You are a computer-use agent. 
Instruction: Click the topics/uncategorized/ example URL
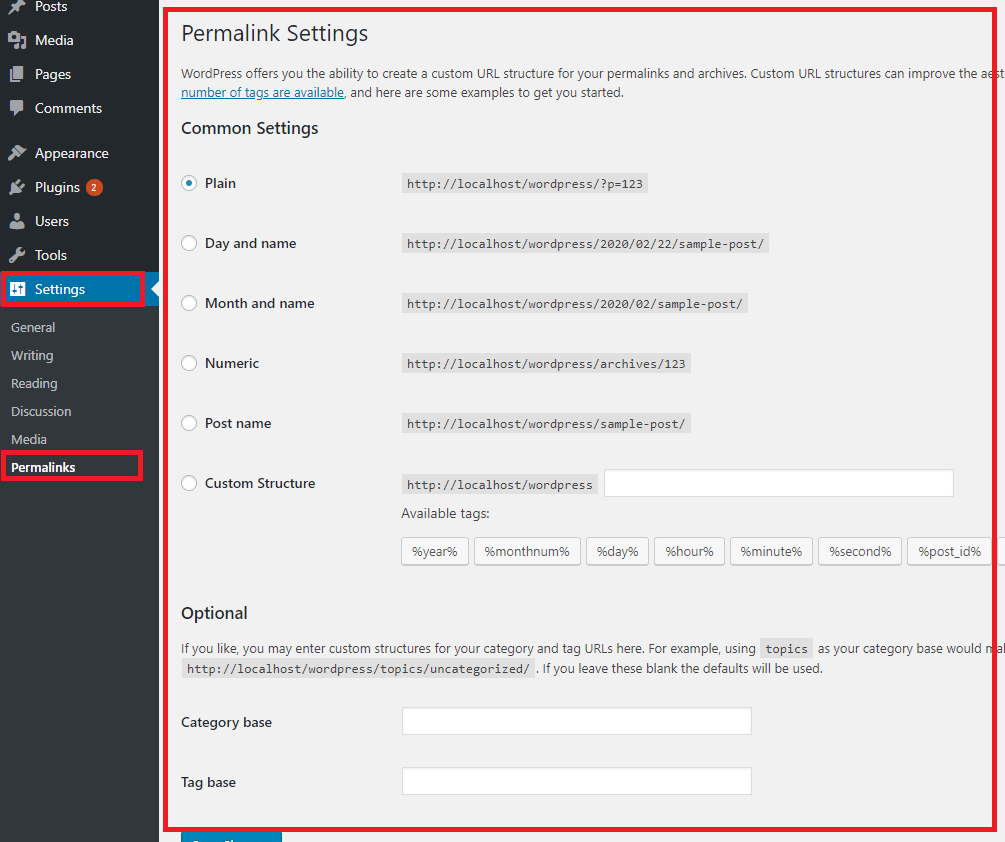click(358, 669)
